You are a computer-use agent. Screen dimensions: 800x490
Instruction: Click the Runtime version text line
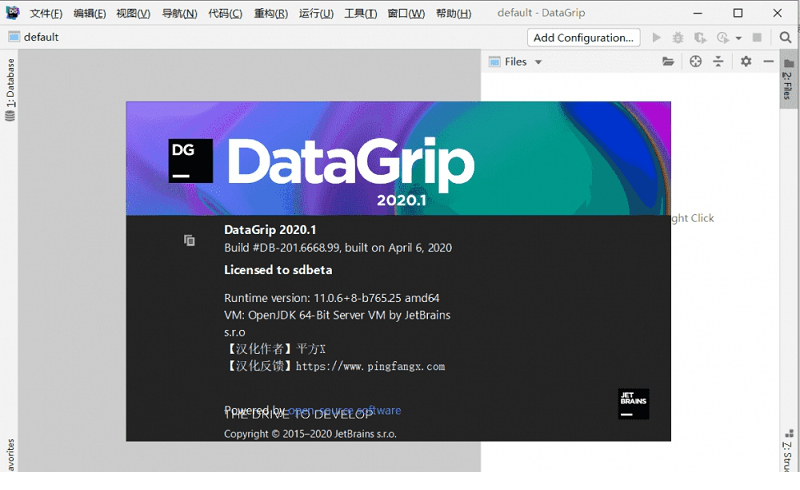click(x=332, y=298)
